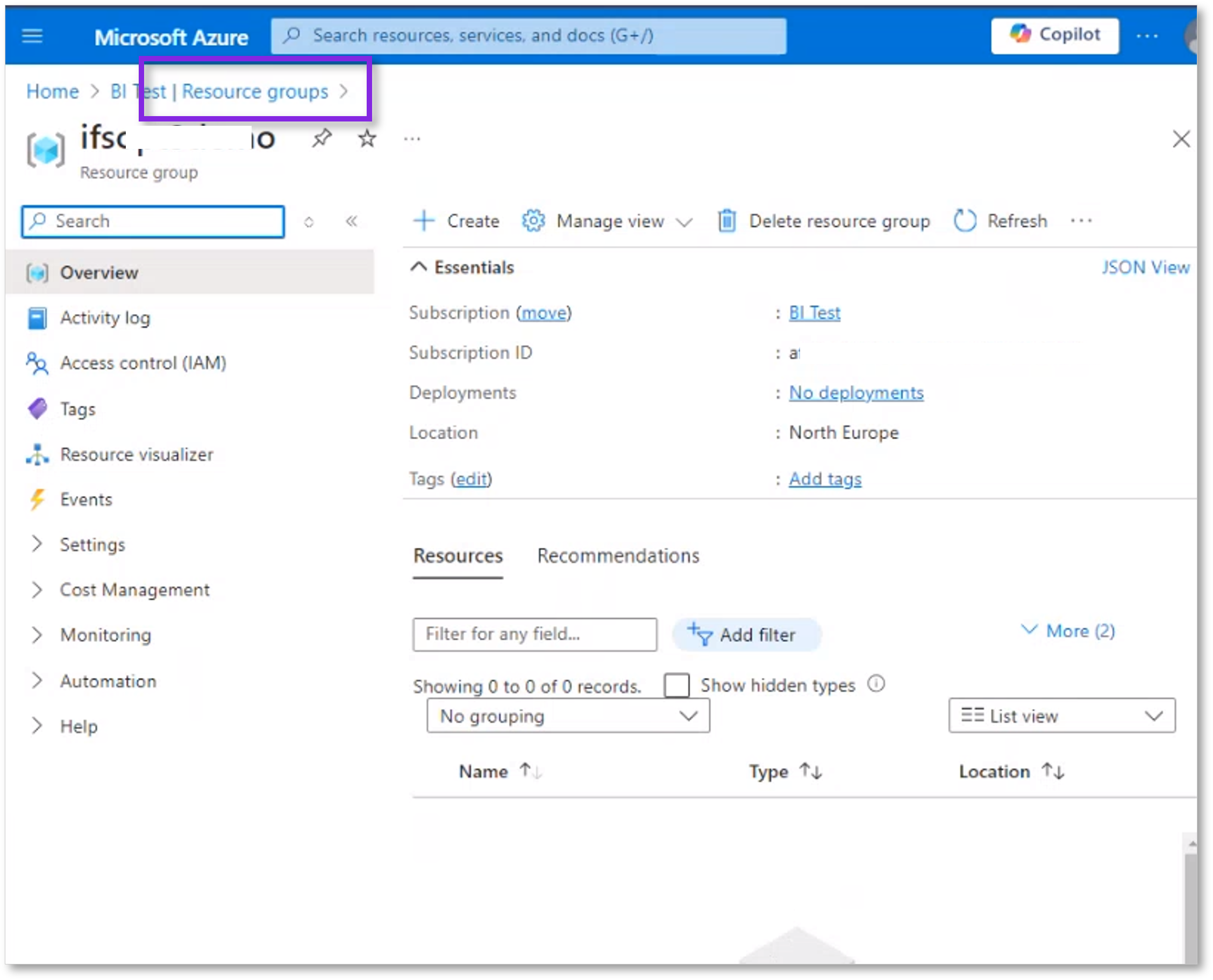
Task: Enable Show hidden types
Action: pyautogui.click(x=677, y=685)
